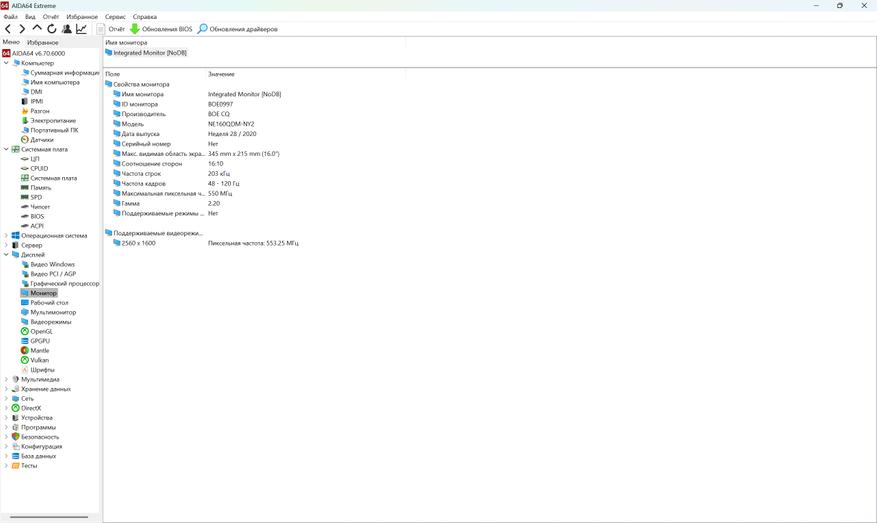Open the Чипсет tree item
This screenshot has width=877, height=523.
(35, 206)
